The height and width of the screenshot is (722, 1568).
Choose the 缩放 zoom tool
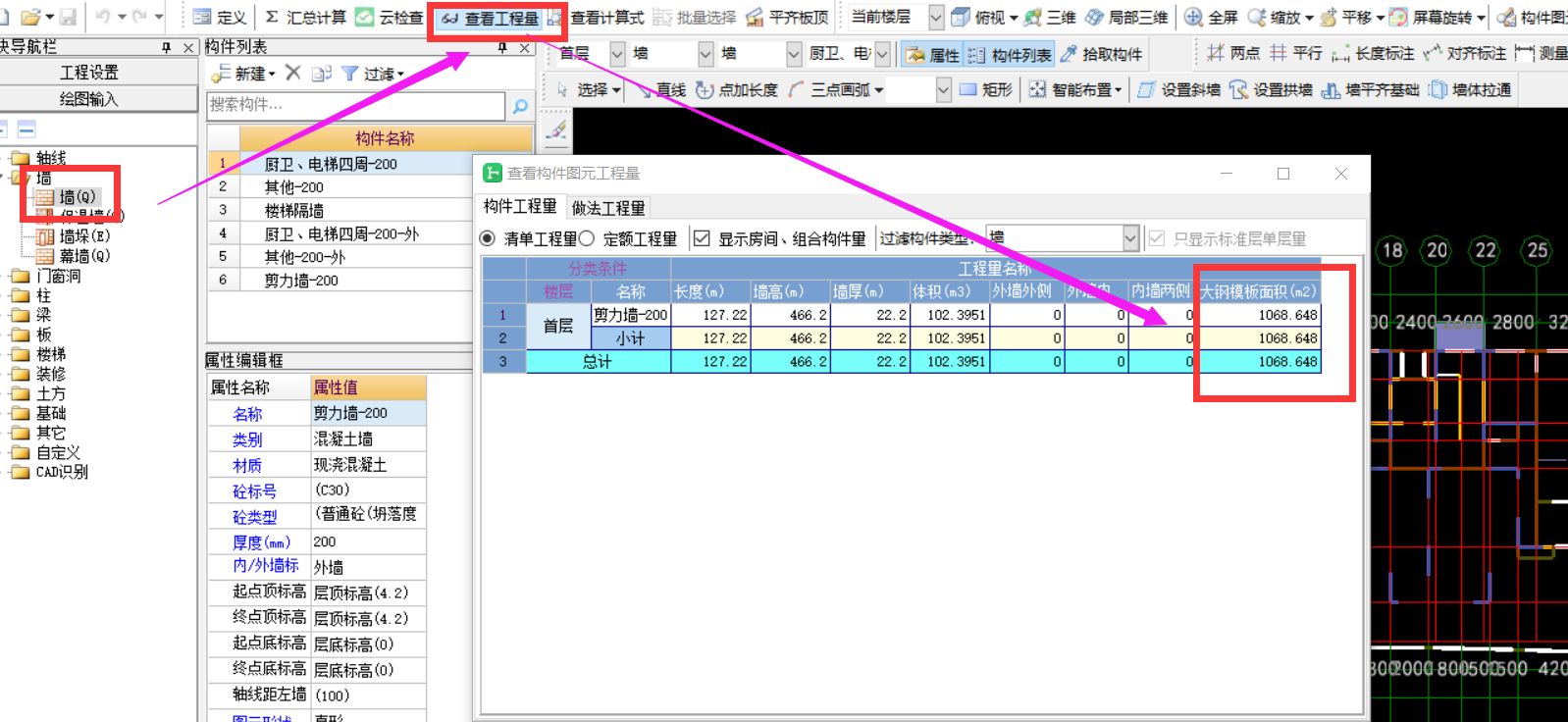1274,17
